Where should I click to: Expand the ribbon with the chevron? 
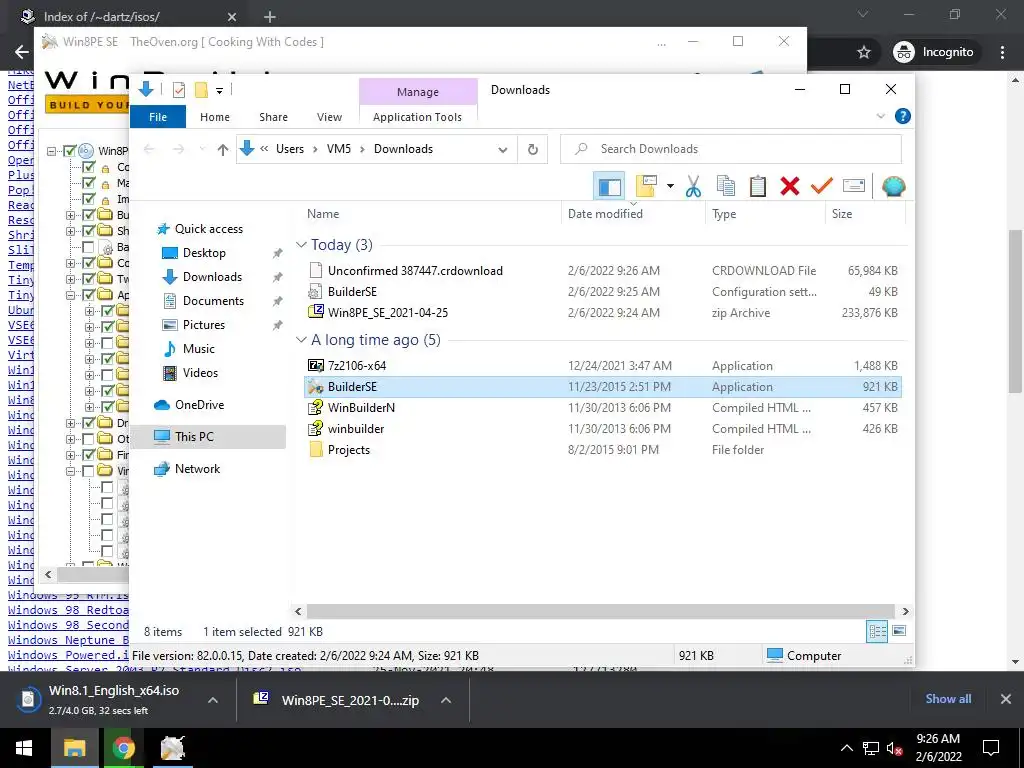880,116
